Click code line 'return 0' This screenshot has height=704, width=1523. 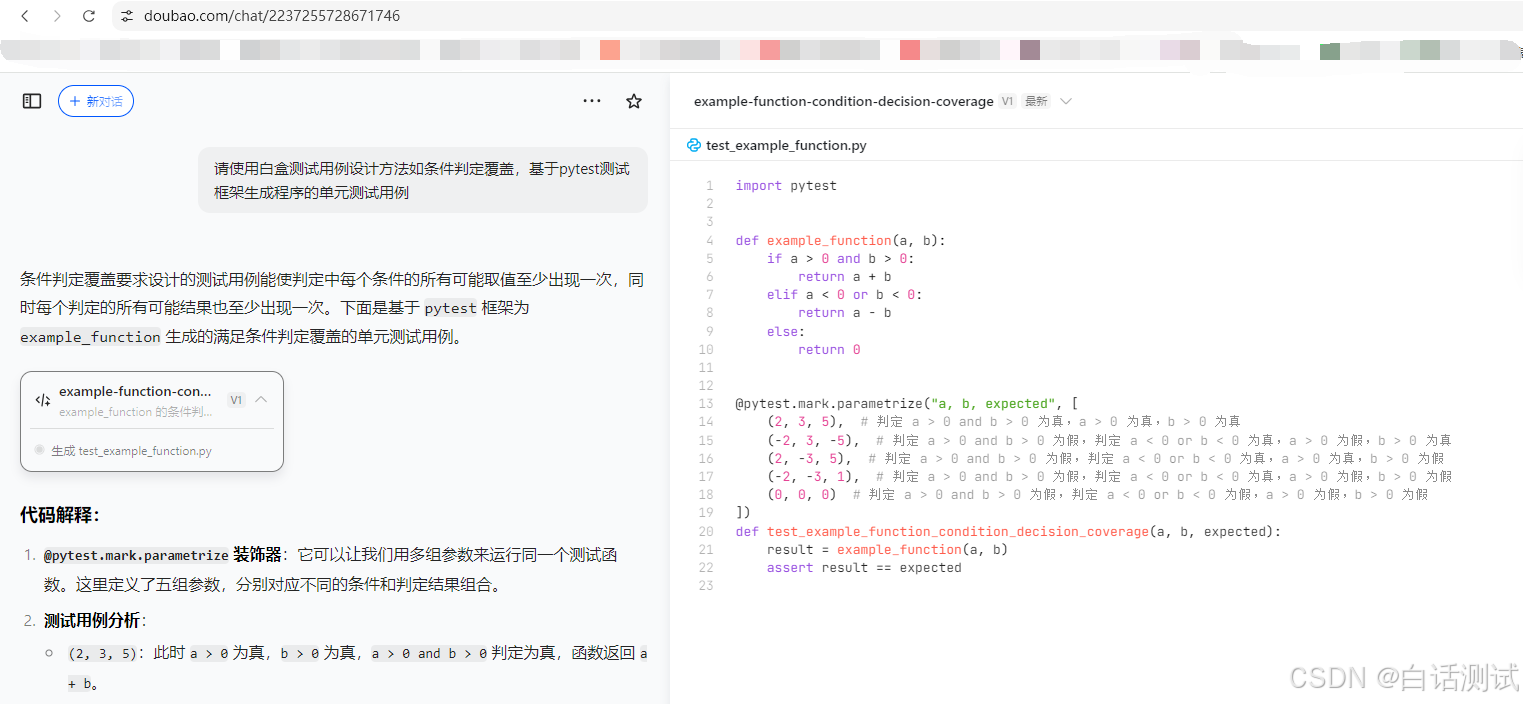[829, 349]
